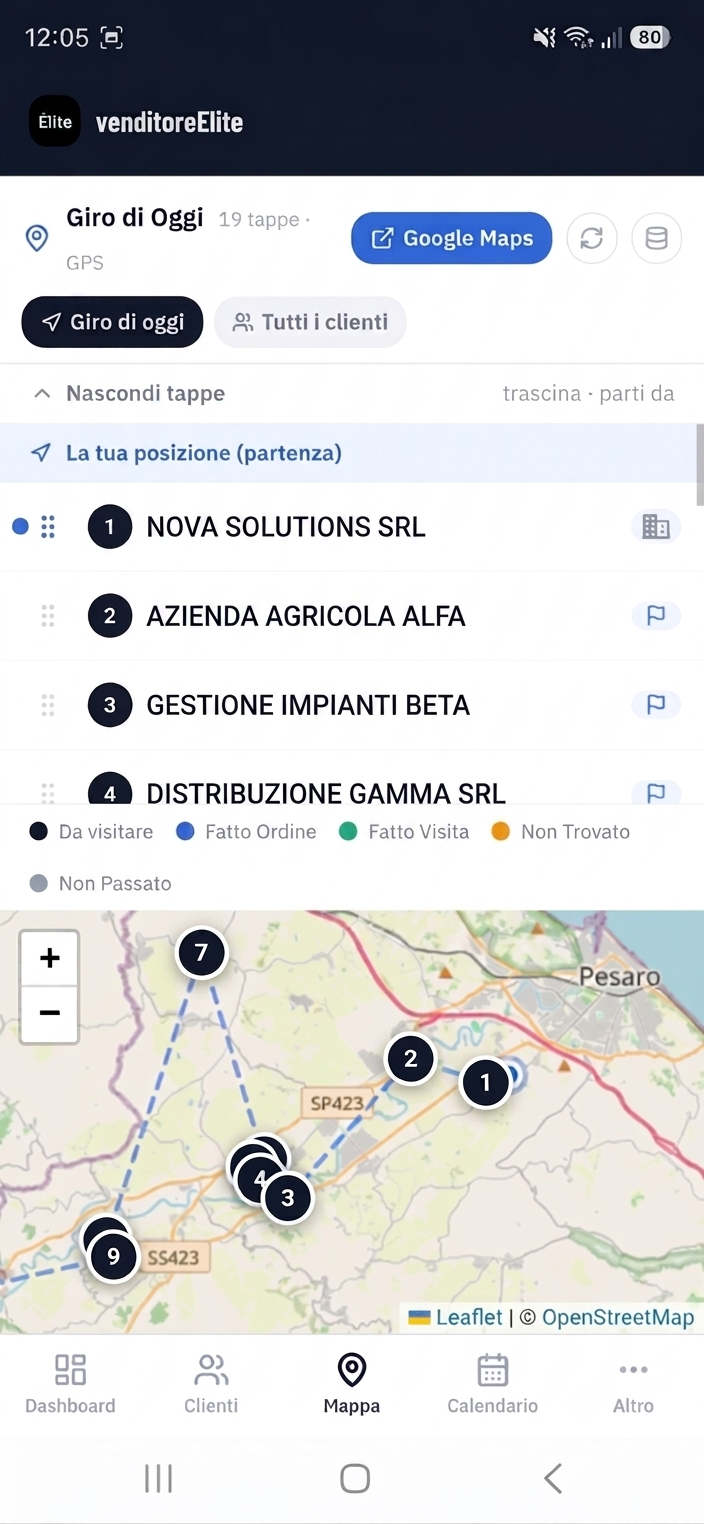This screenshot has height=1524, width=704.
Task: Tap the Android back button
Action: pos(553,1478)
